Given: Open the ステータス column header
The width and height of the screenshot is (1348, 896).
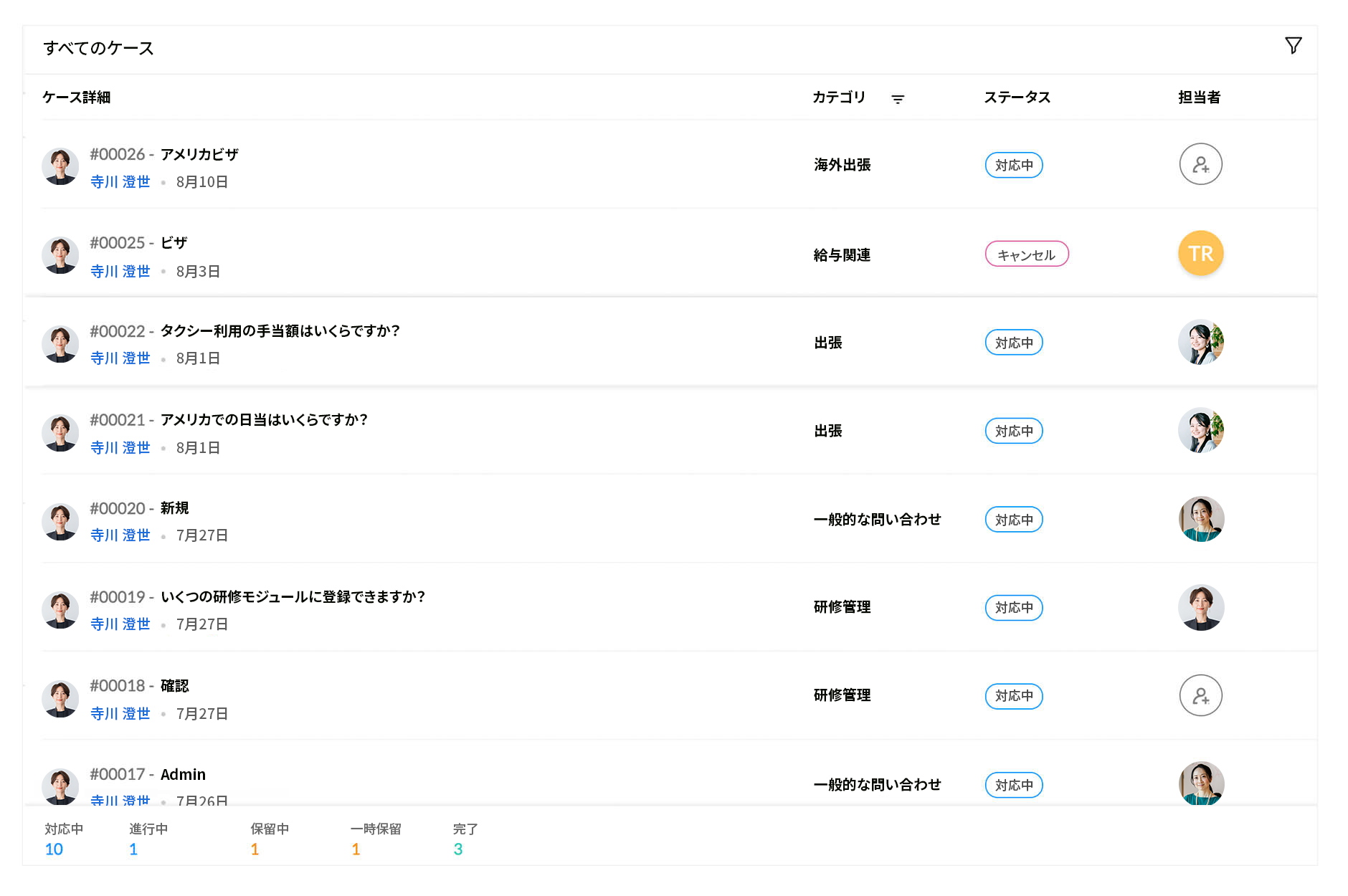Looking at the screenshot, I should [1017, 97].
